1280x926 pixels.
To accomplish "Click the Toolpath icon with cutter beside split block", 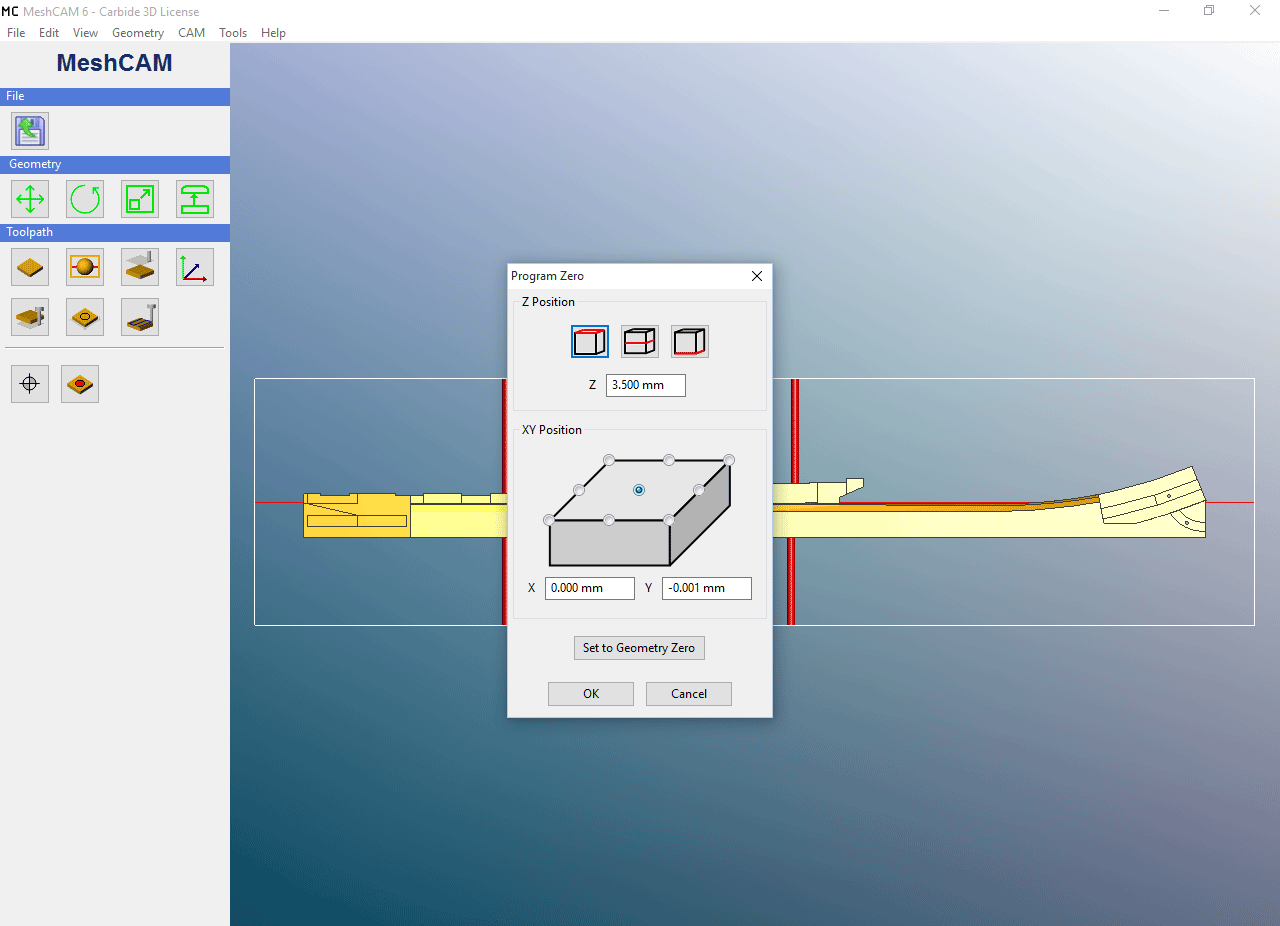I will click(30, 317).
